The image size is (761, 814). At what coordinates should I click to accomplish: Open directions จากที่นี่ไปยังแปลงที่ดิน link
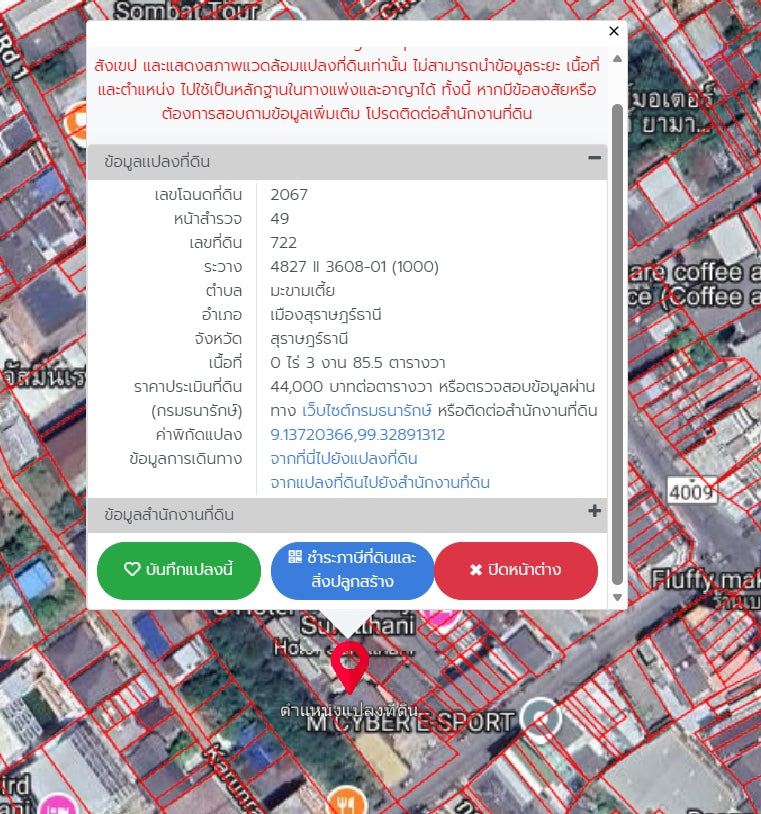point(343,459)
